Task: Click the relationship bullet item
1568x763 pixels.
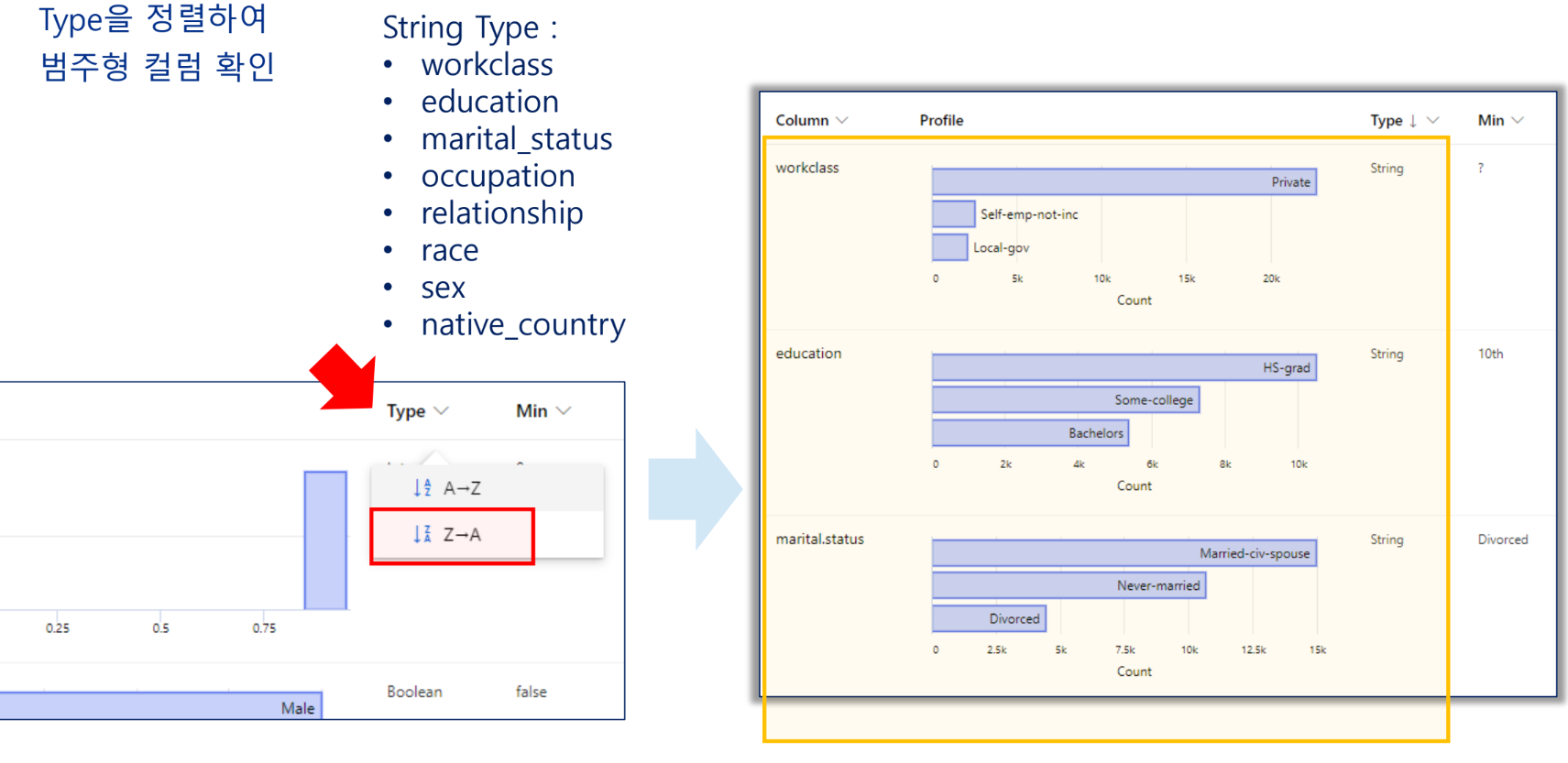Action: pyautogui.click(x=502, y=213)
